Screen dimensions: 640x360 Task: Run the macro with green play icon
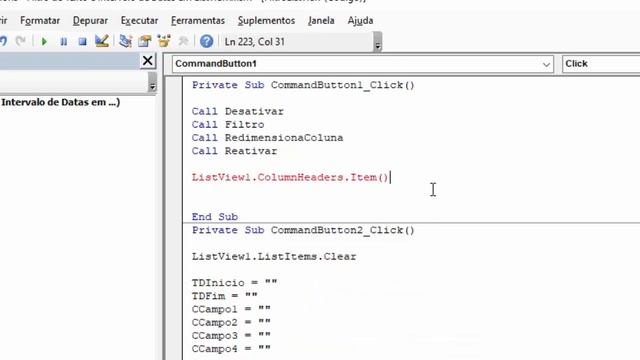point(44,41)
